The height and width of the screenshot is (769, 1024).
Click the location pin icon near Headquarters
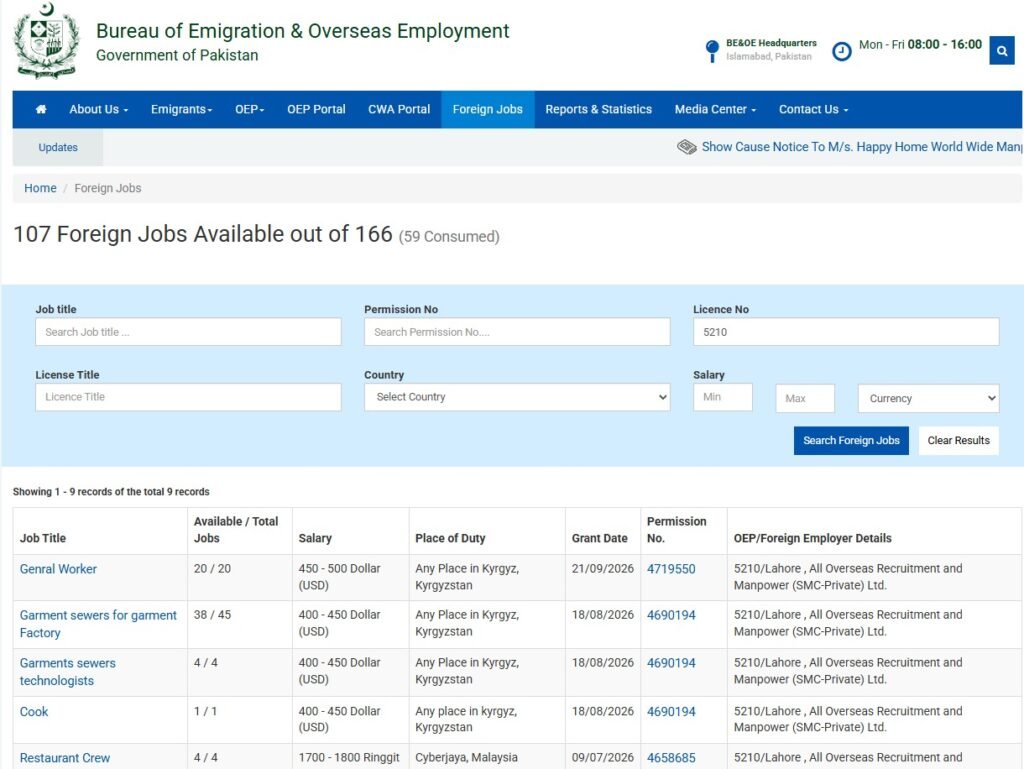(712, 50)
